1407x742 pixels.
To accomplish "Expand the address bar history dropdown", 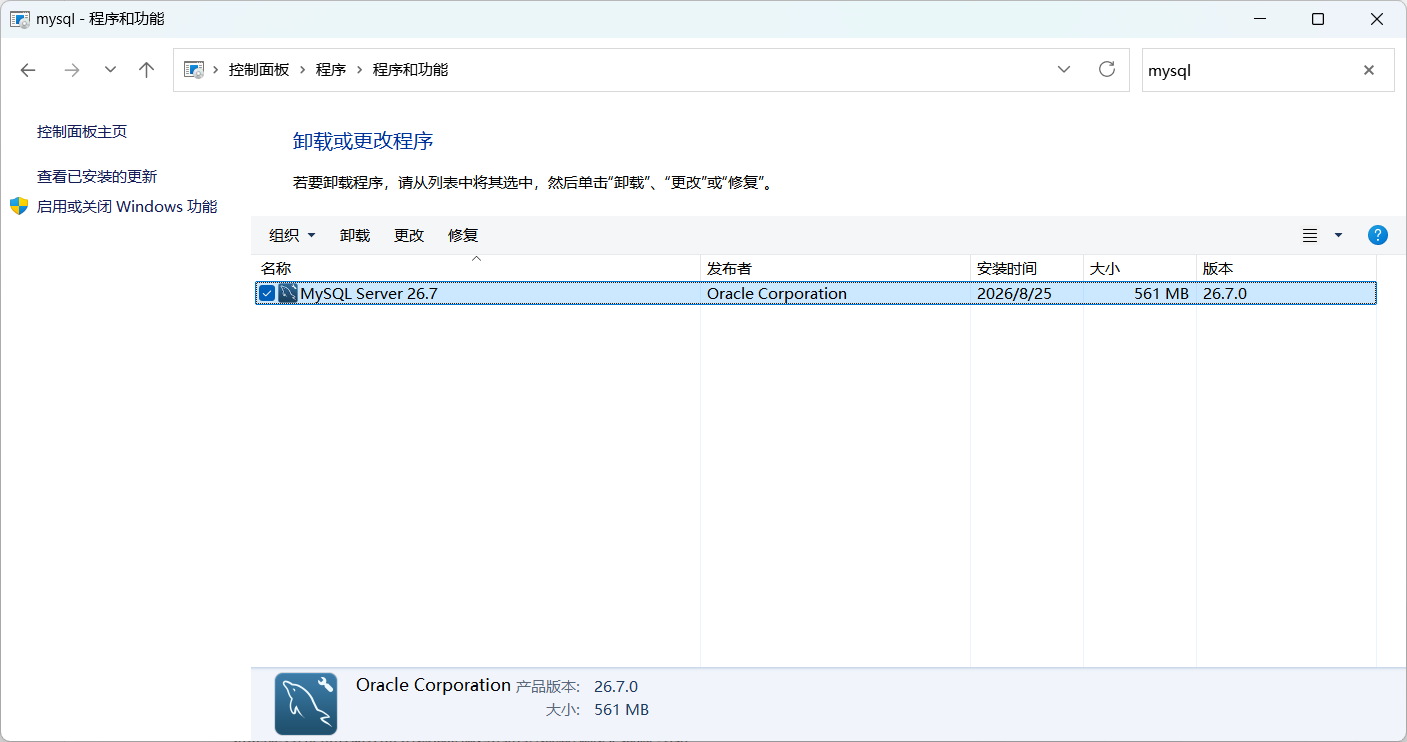I will [x=1064, y=70].
